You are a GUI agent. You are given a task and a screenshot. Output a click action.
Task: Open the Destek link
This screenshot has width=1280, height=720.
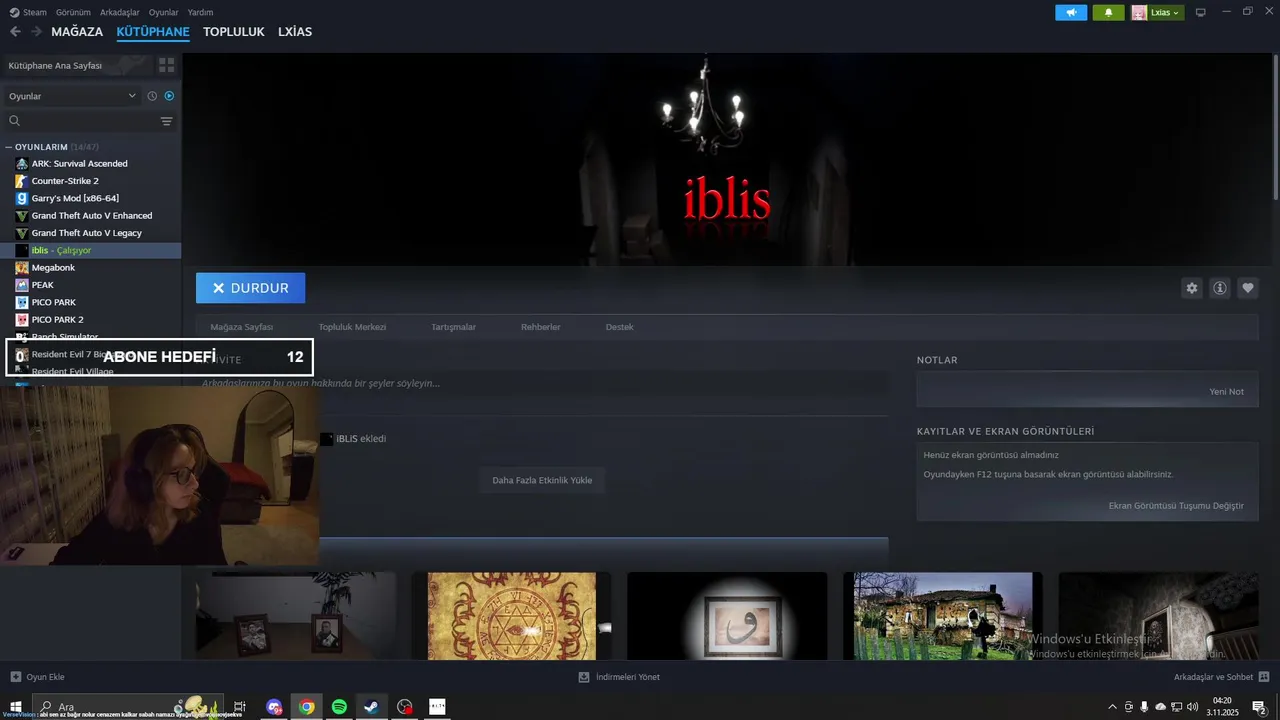pyautogui.click(x=619, y=327)
